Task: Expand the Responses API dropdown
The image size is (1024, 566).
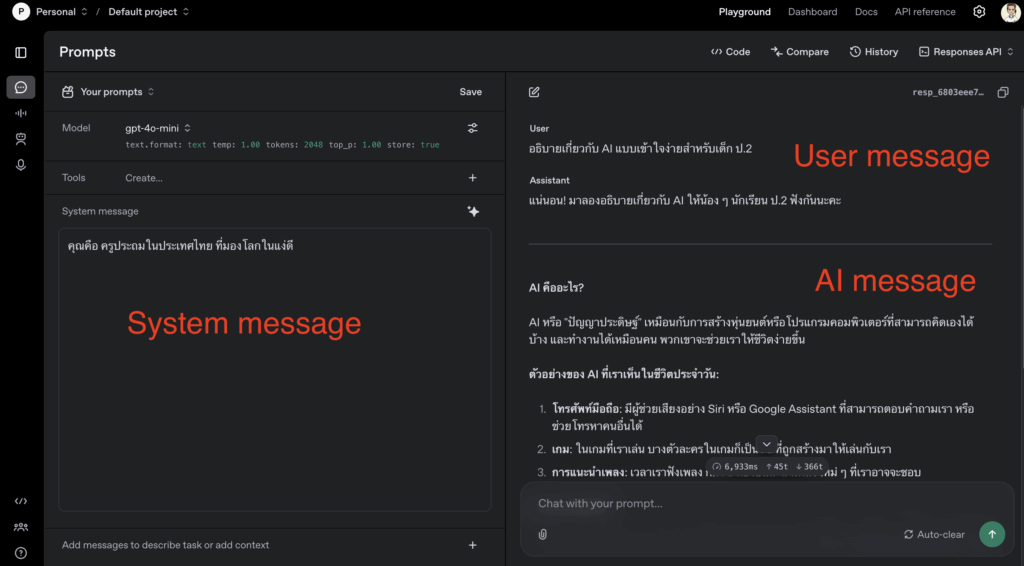Action: 965,52
